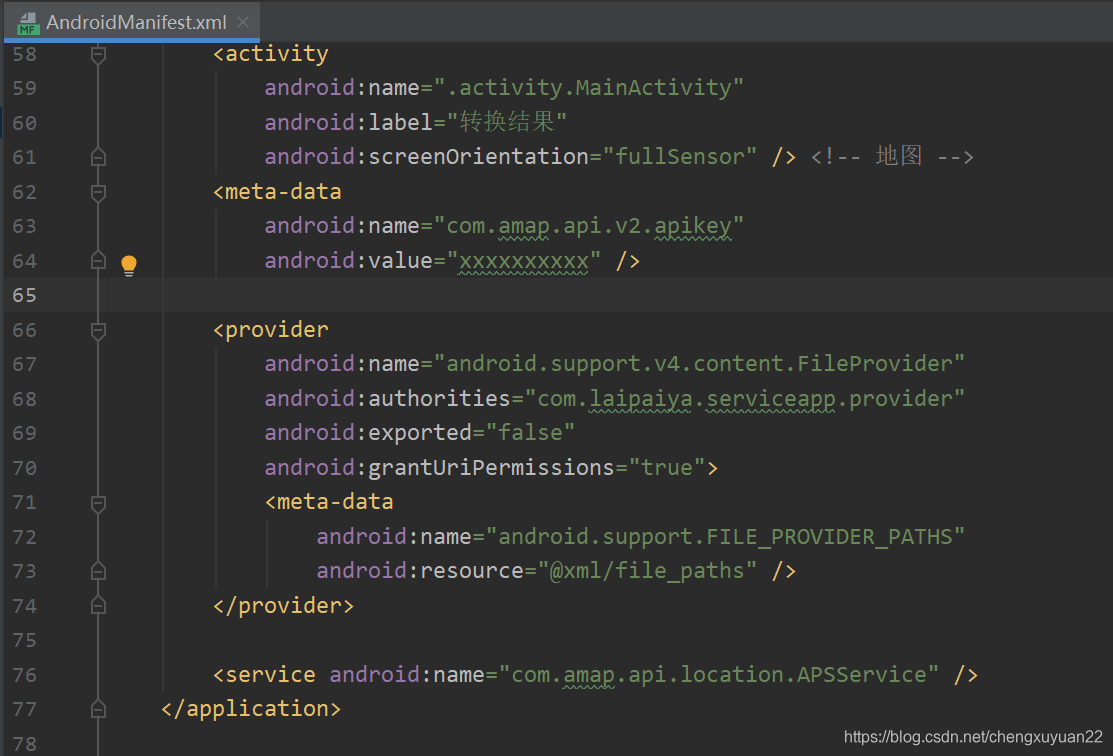Click line number 76 in gutter
Image resolution: width=1113 pixels, height=756 pixels.
25,675
